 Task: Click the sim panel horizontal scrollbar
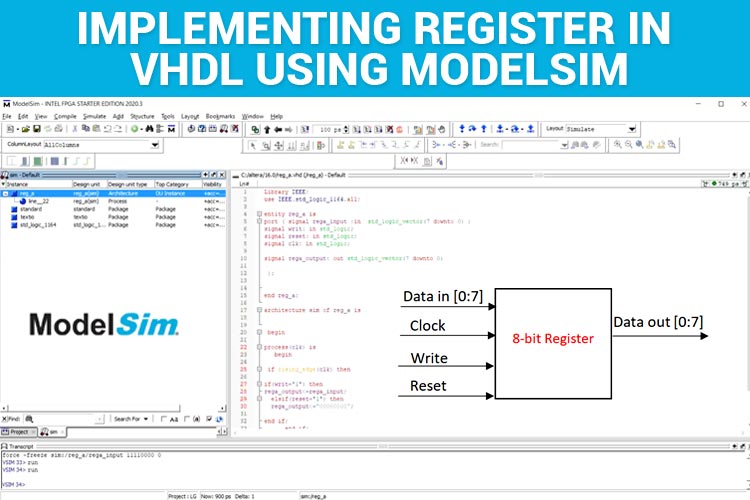(113, 409)
